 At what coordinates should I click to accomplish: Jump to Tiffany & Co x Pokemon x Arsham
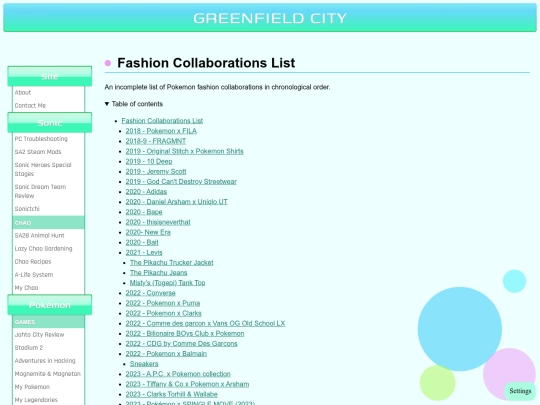click(x=187, y=384)
